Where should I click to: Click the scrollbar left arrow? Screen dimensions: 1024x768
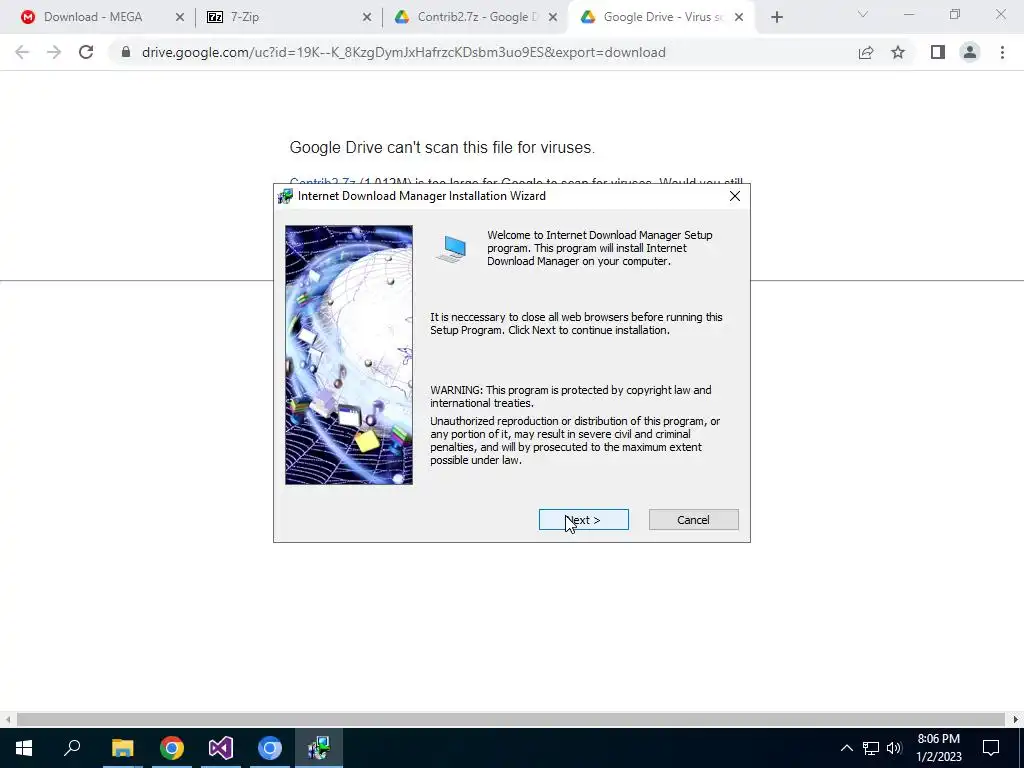coord(7,719)
